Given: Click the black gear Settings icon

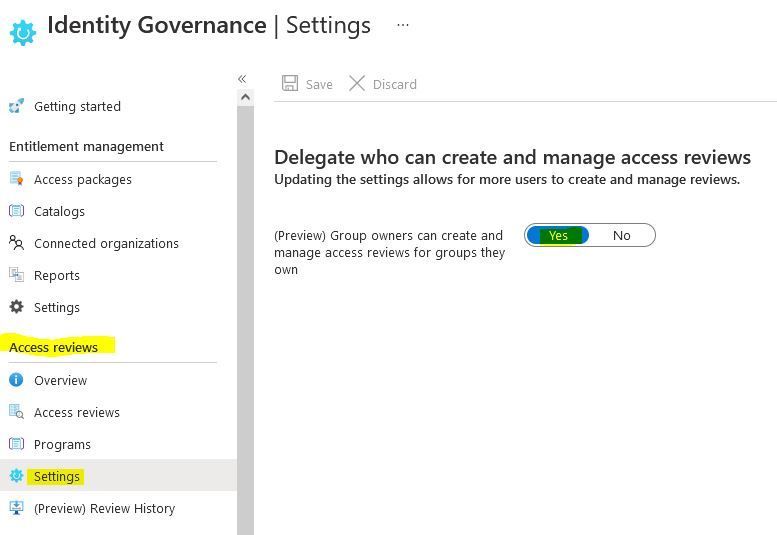Looking at the screenshot, I should pyautogui.click(x=16, y=307).
